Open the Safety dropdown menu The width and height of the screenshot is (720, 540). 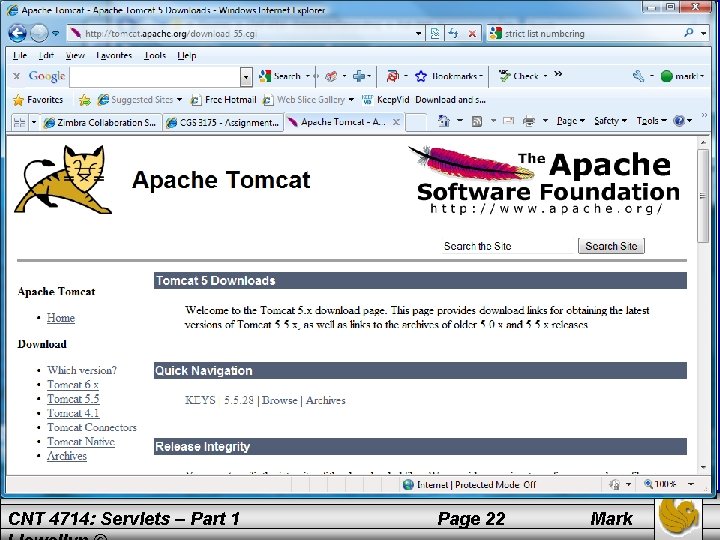click(610, 121)
